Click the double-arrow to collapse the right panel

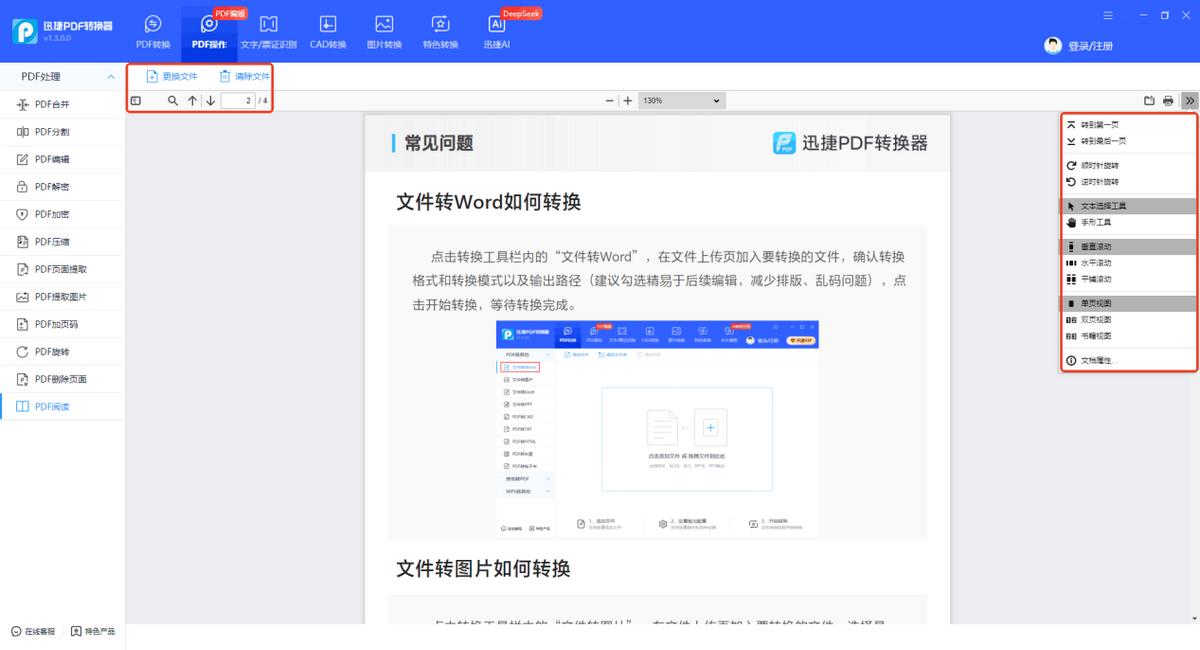[x=1190, y=100]
